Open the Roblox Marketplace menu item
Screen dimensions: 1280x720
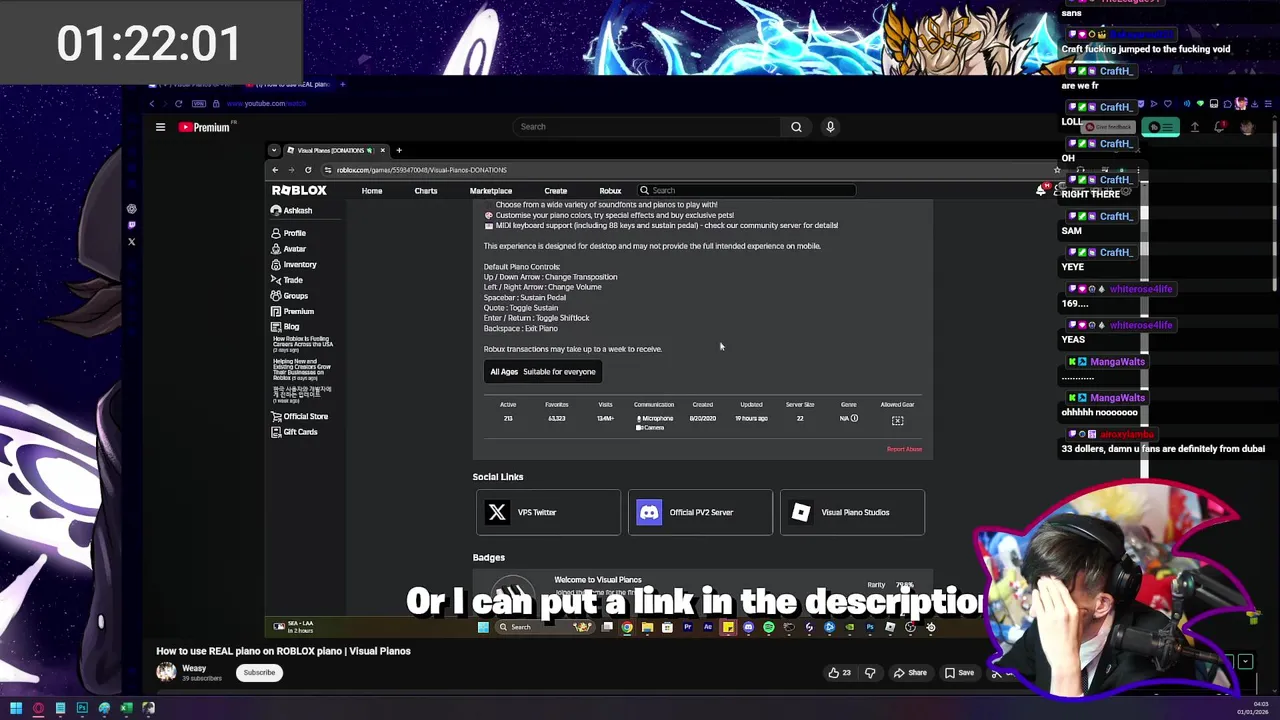pyautogui.click(x=491, y=191)
